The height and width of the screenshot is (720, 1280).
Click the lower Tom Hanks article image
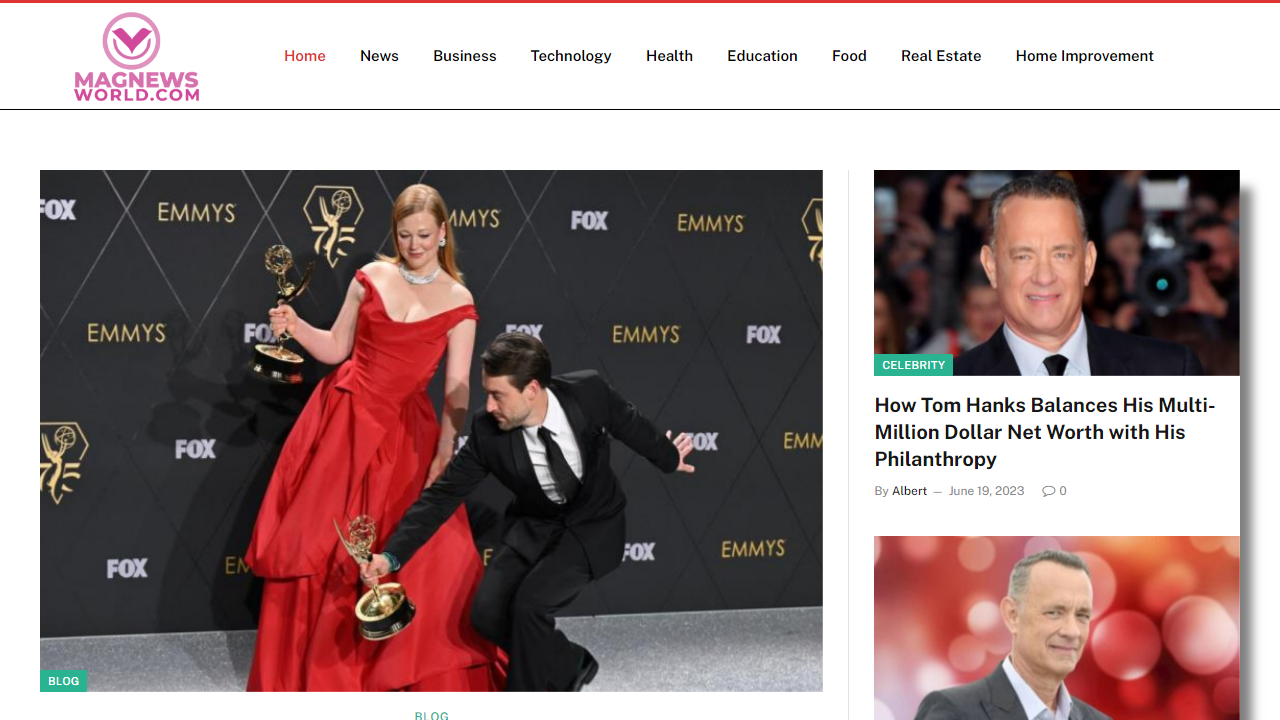1056,628
